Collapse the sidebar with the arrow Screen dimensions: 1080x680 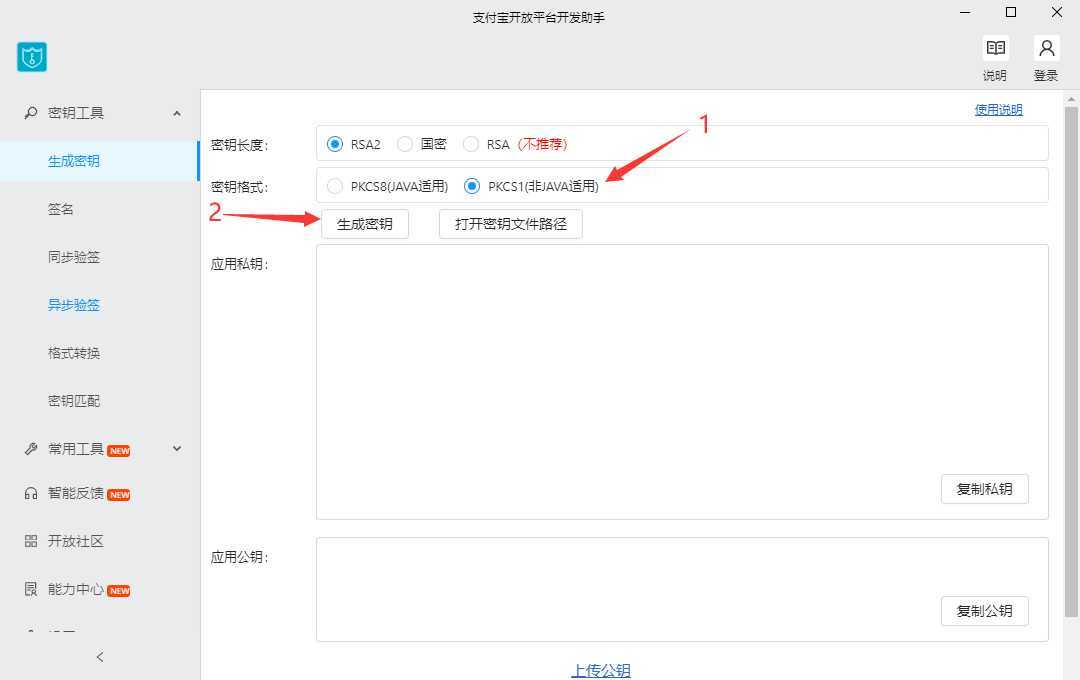click(x=99, y=657)
